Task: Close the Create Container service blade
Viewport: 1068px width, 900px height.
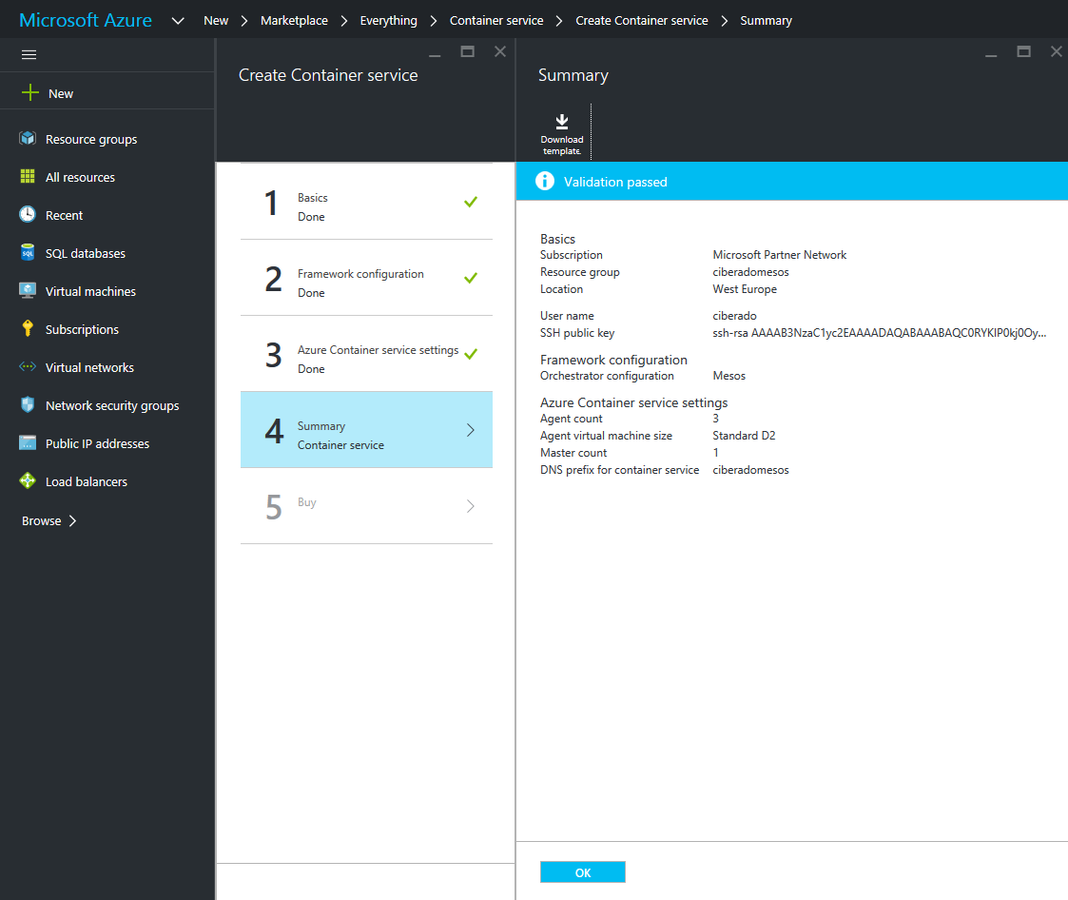Action: pyautogui.click(x=500, y=52)
